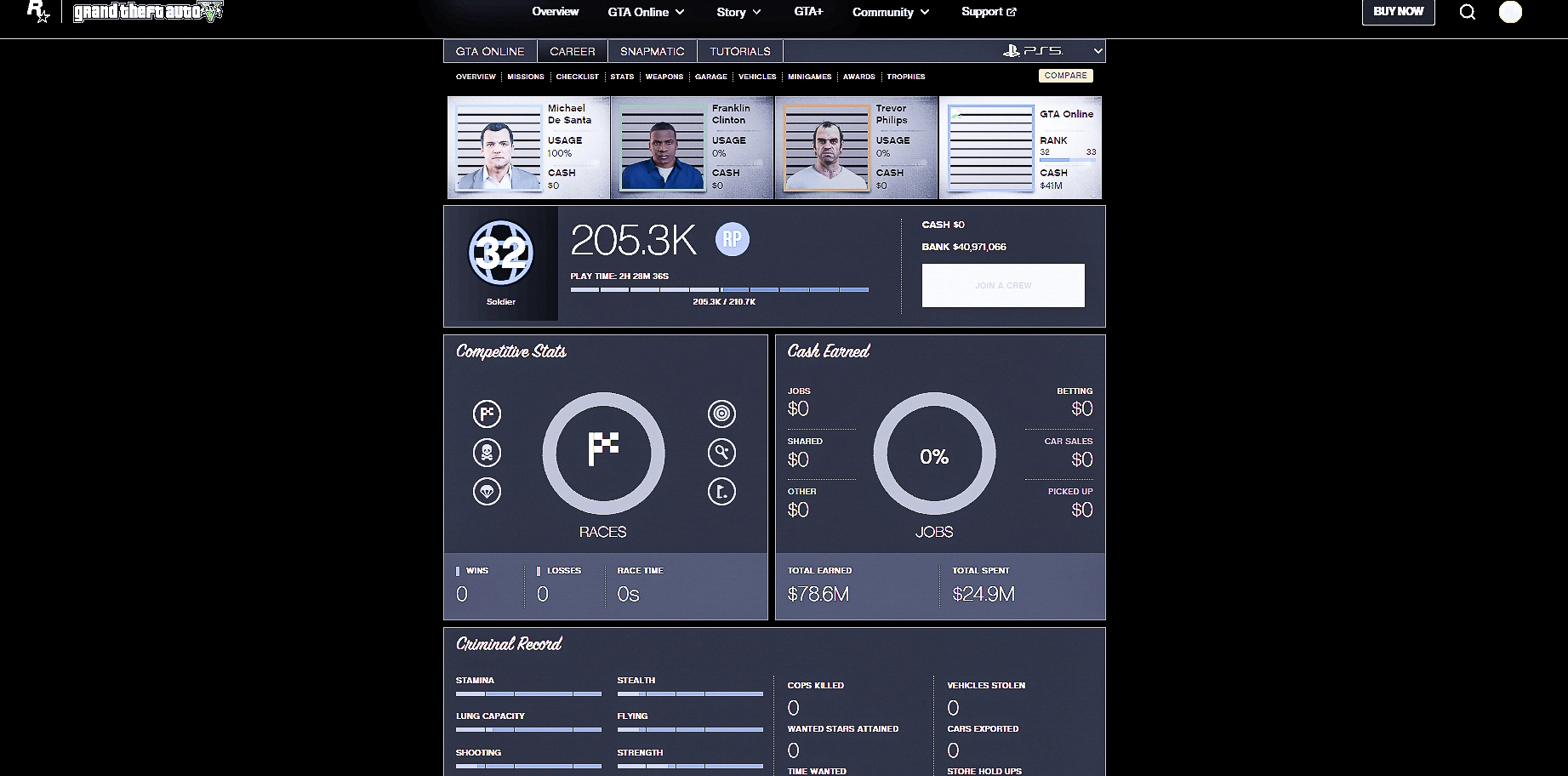
Task: Expand the Community navigation menu
Action: click(x=891, y=12)
